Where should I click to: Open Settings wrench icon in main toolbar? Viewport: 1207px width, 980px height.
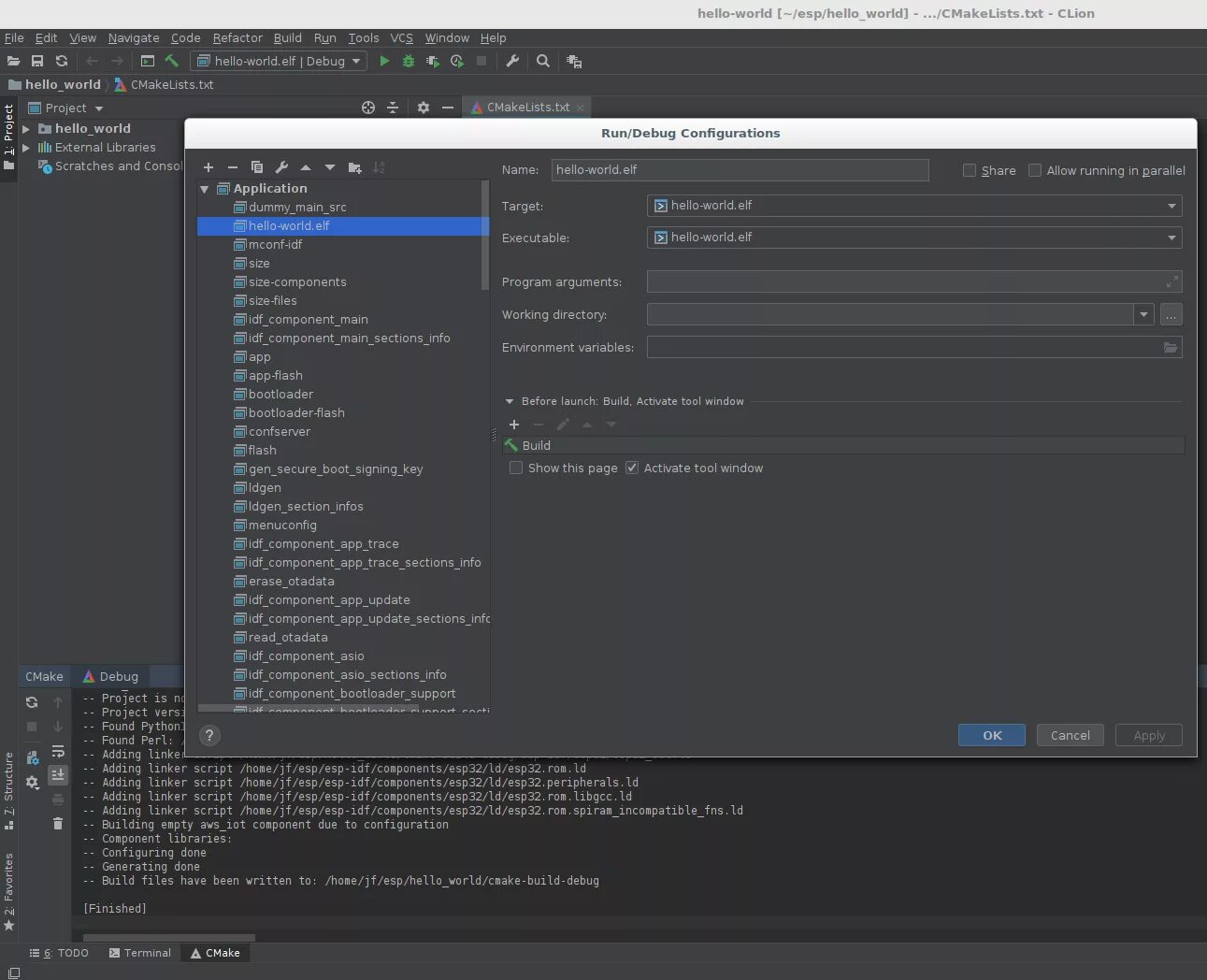coord(512,61)
